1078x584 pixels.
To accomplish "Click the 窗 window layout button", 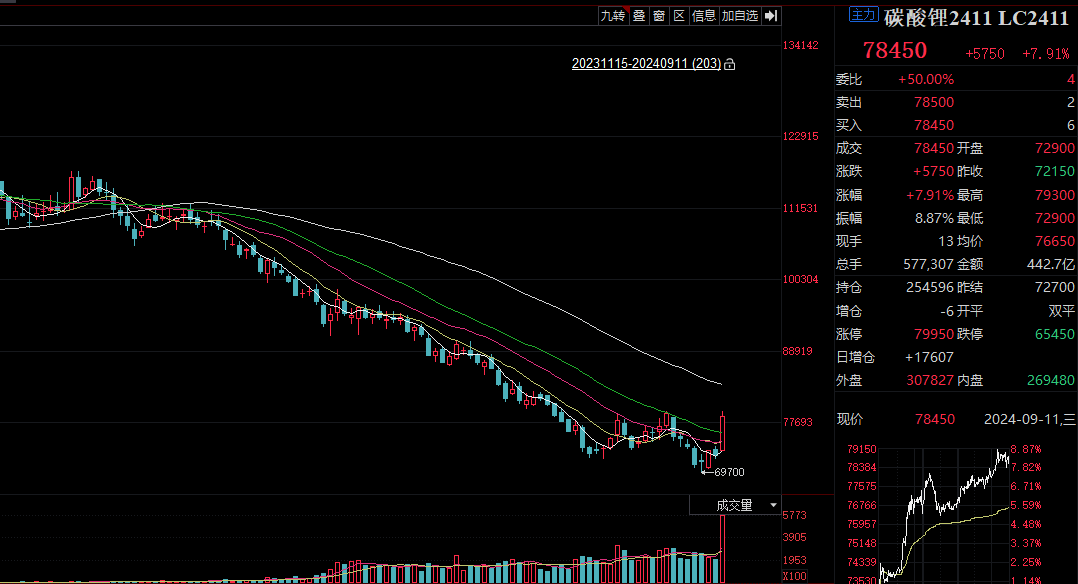I will point(659,15).
